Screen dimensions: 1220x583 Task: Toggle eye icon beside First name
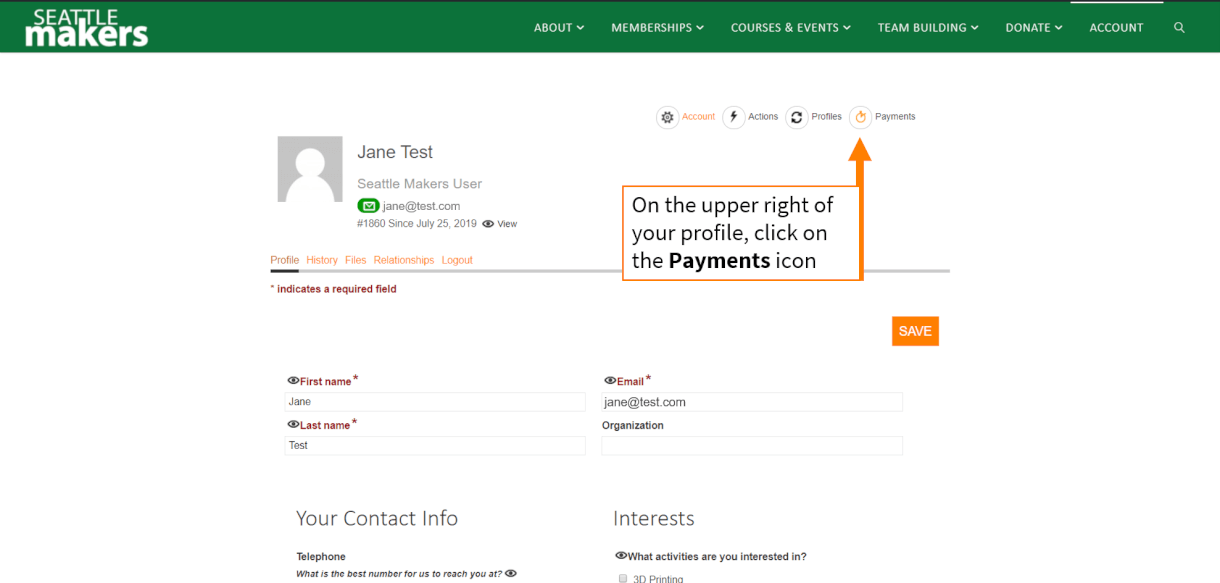coord(293,381)
